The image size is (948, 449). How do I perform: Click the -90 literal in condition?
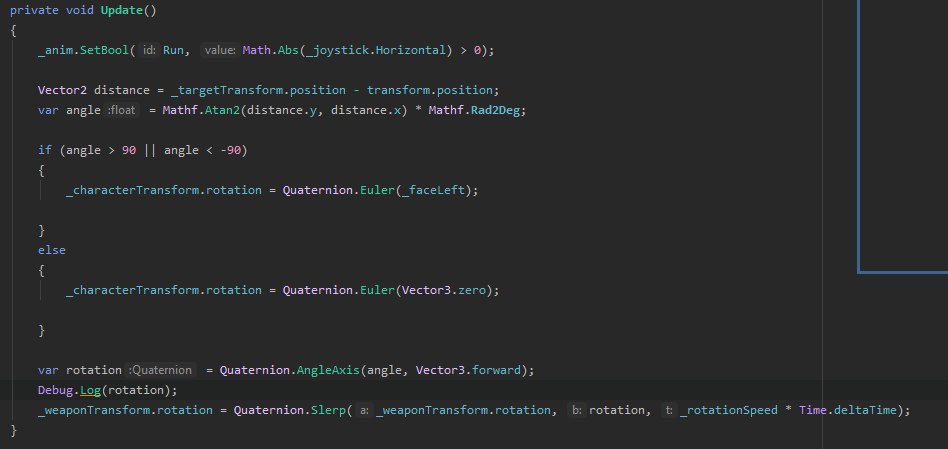pos(231,150)
